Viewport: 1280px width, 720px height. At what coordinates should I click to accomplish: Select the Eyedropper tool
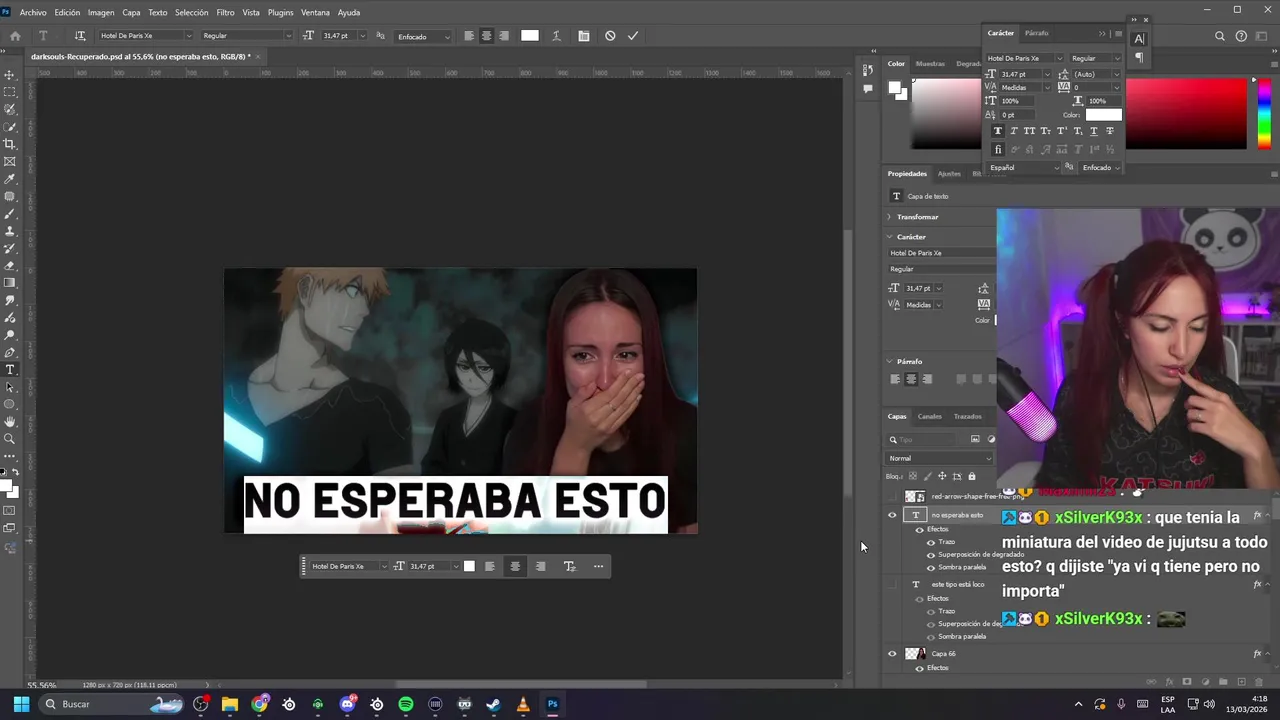click(x=10, y=179)
